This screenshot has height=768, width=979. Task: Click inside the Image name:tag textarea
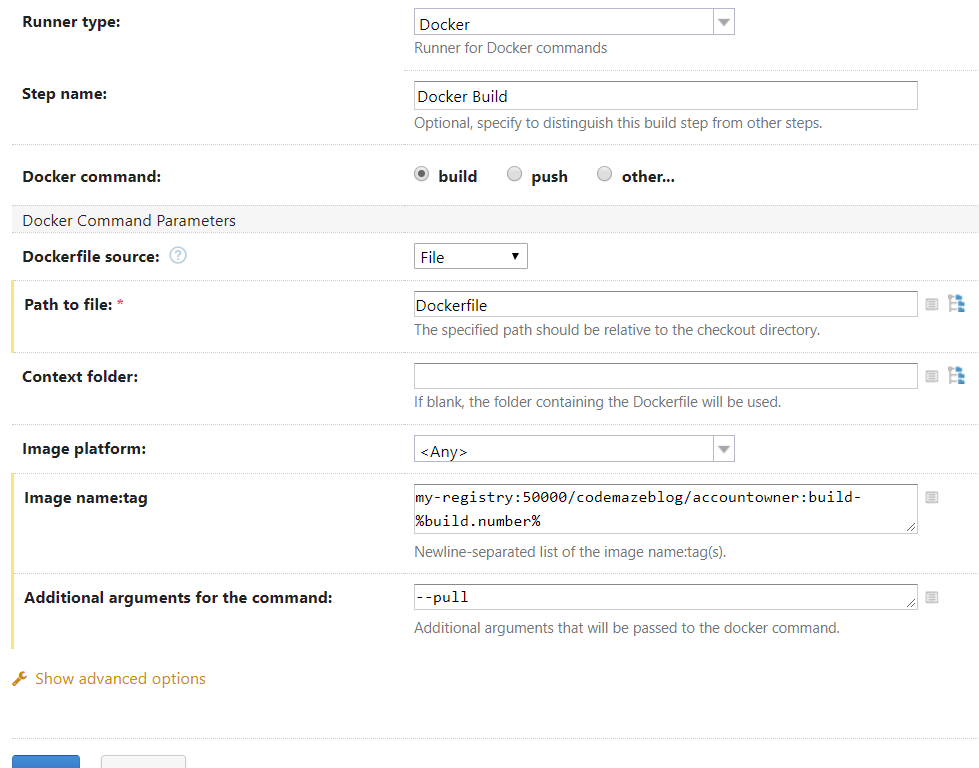[x=665, y=508]
